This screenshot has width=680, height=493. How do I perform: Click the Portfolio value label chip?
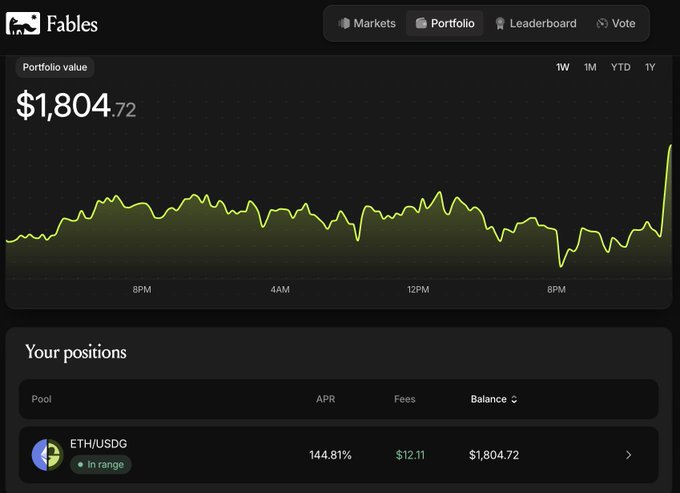[55, 67]
